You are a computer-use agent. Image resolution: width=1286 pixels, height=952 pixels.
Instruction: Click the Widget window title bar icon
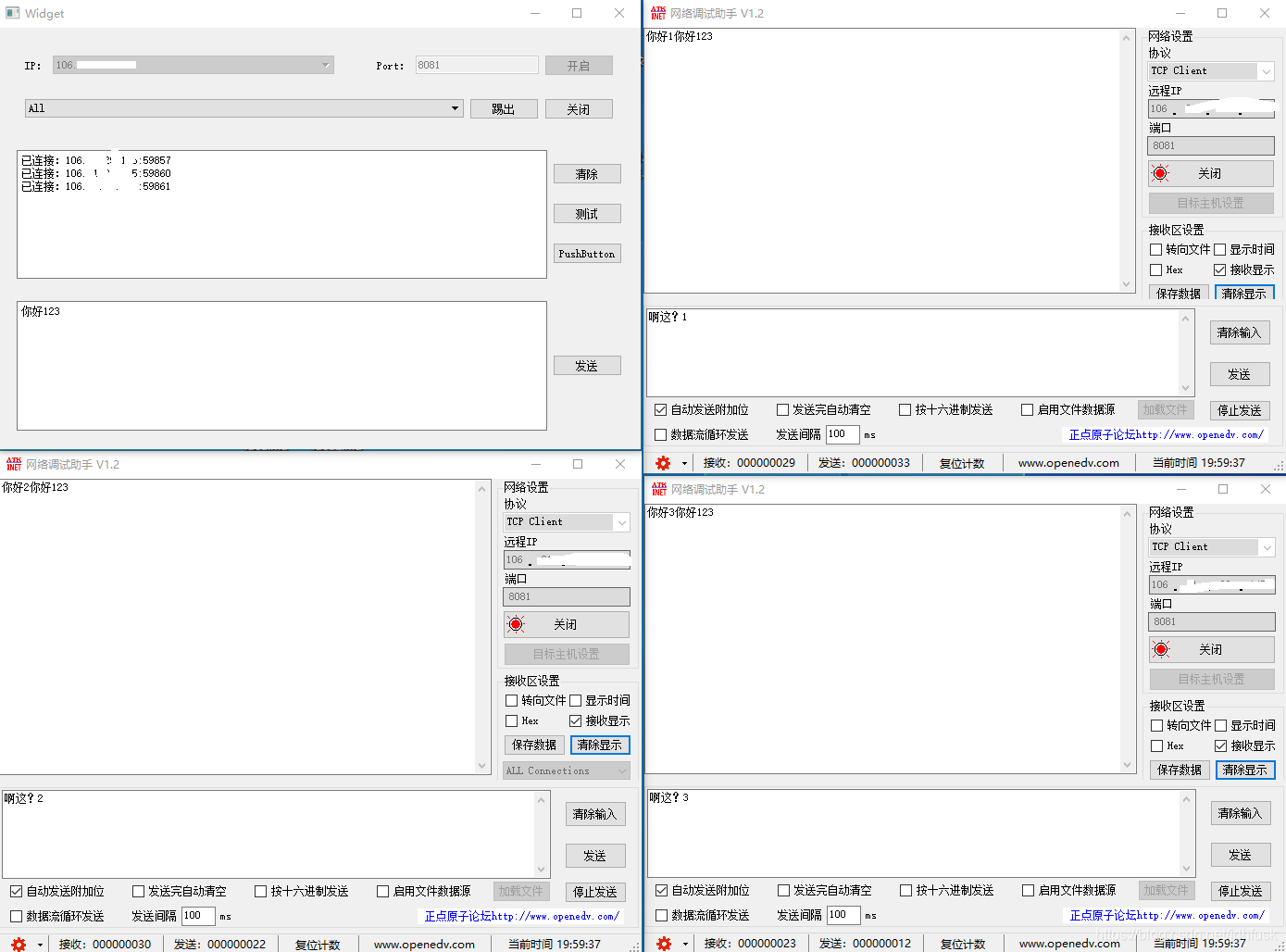(x=13, y=13)
